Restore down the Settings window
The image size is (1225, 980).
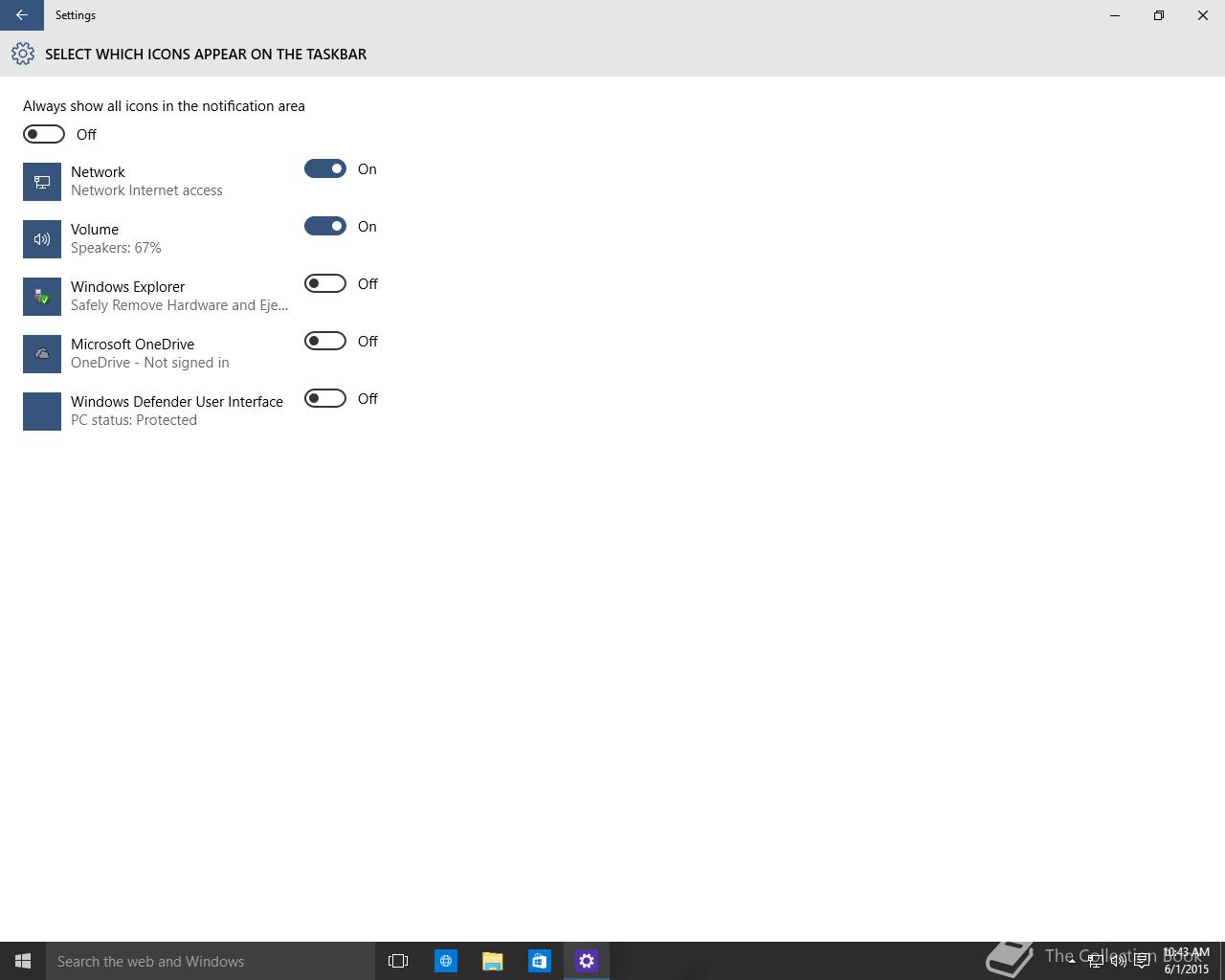[x=1159, y=15]
